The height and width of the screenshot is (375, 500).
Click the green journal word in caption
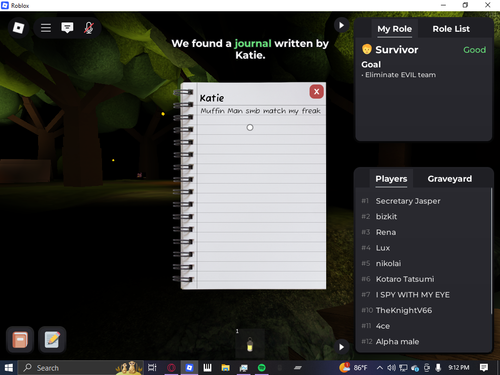(x=253, y=43)
